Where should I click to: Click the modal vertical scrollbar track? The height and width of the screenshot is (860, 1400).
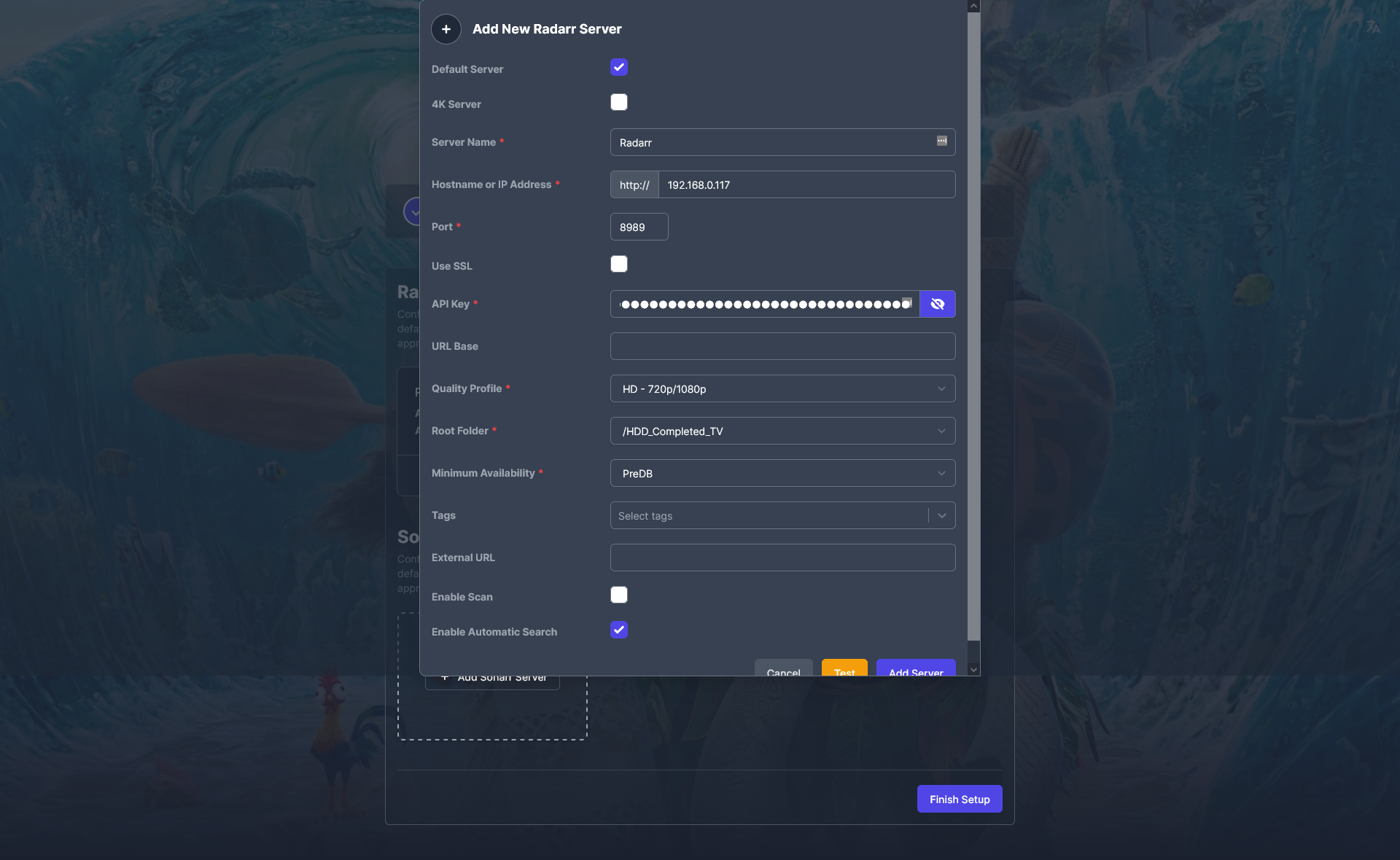click(973, 652)
